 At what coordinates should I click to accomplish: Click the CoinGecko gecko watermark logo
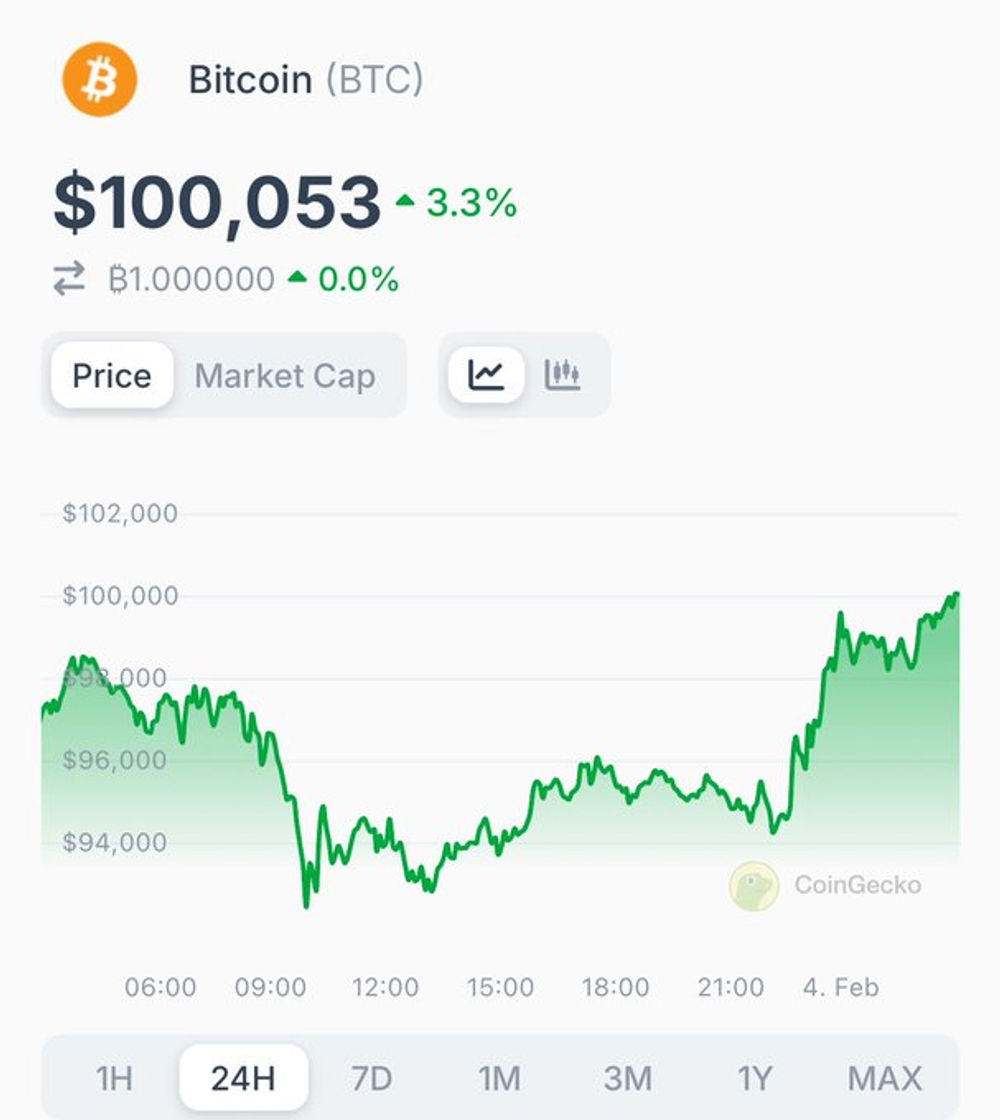coord(754,886)
